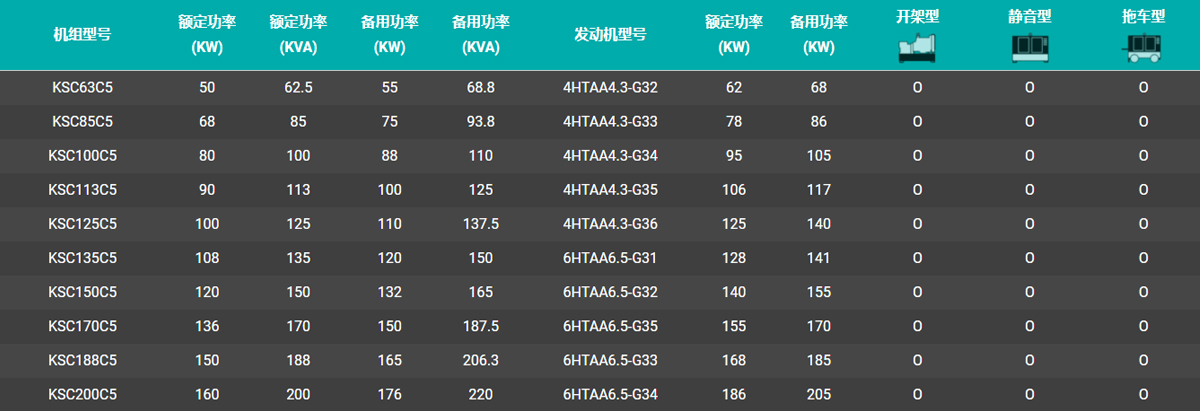Screen dimensions: 1200x411
Task: Click engine model 6HTAA6.5-G32
Action: click(610, 292)
